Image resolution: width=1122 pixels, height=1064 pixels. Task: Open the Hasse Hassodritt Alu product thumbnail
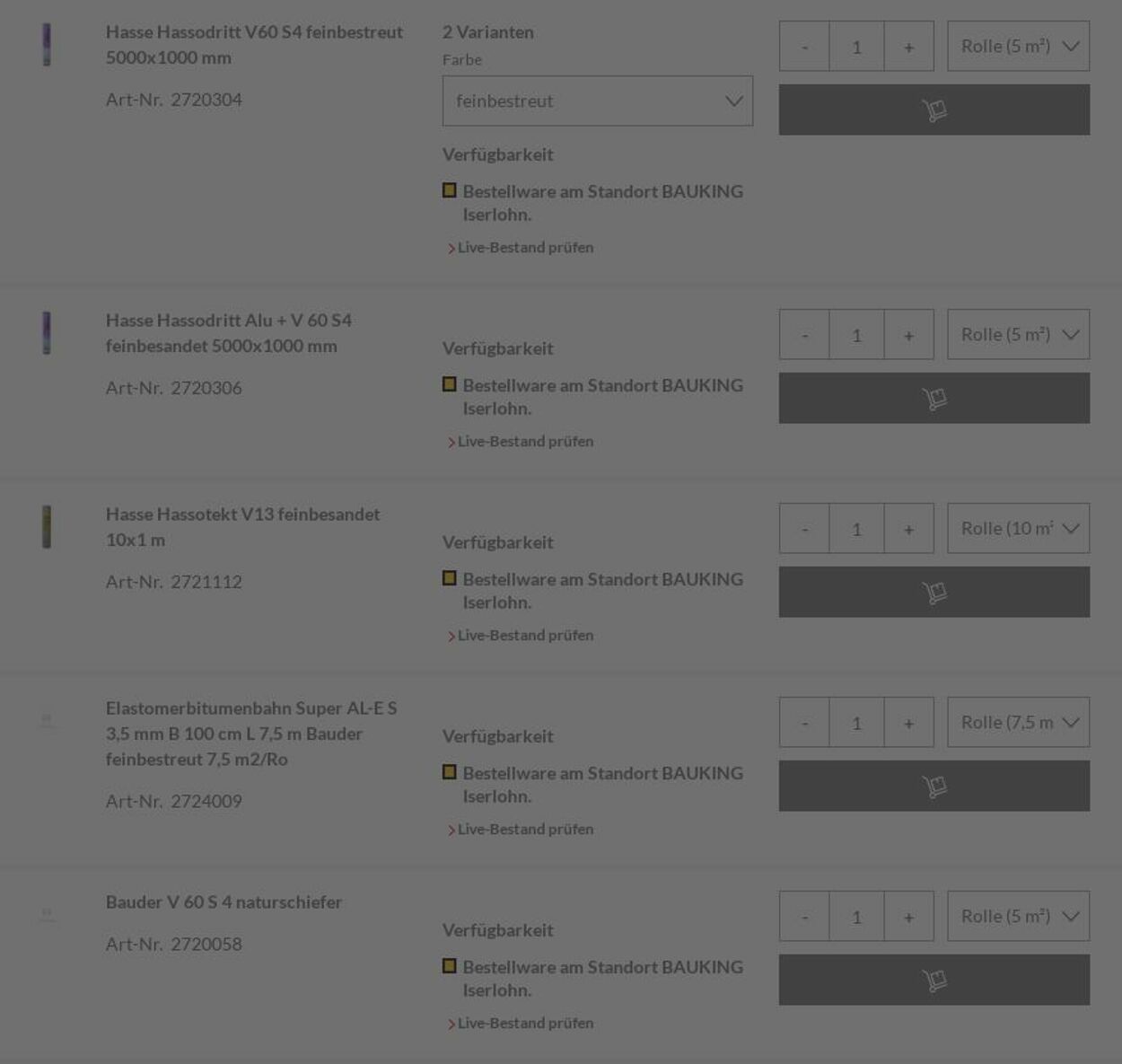[x=47, y=333]
